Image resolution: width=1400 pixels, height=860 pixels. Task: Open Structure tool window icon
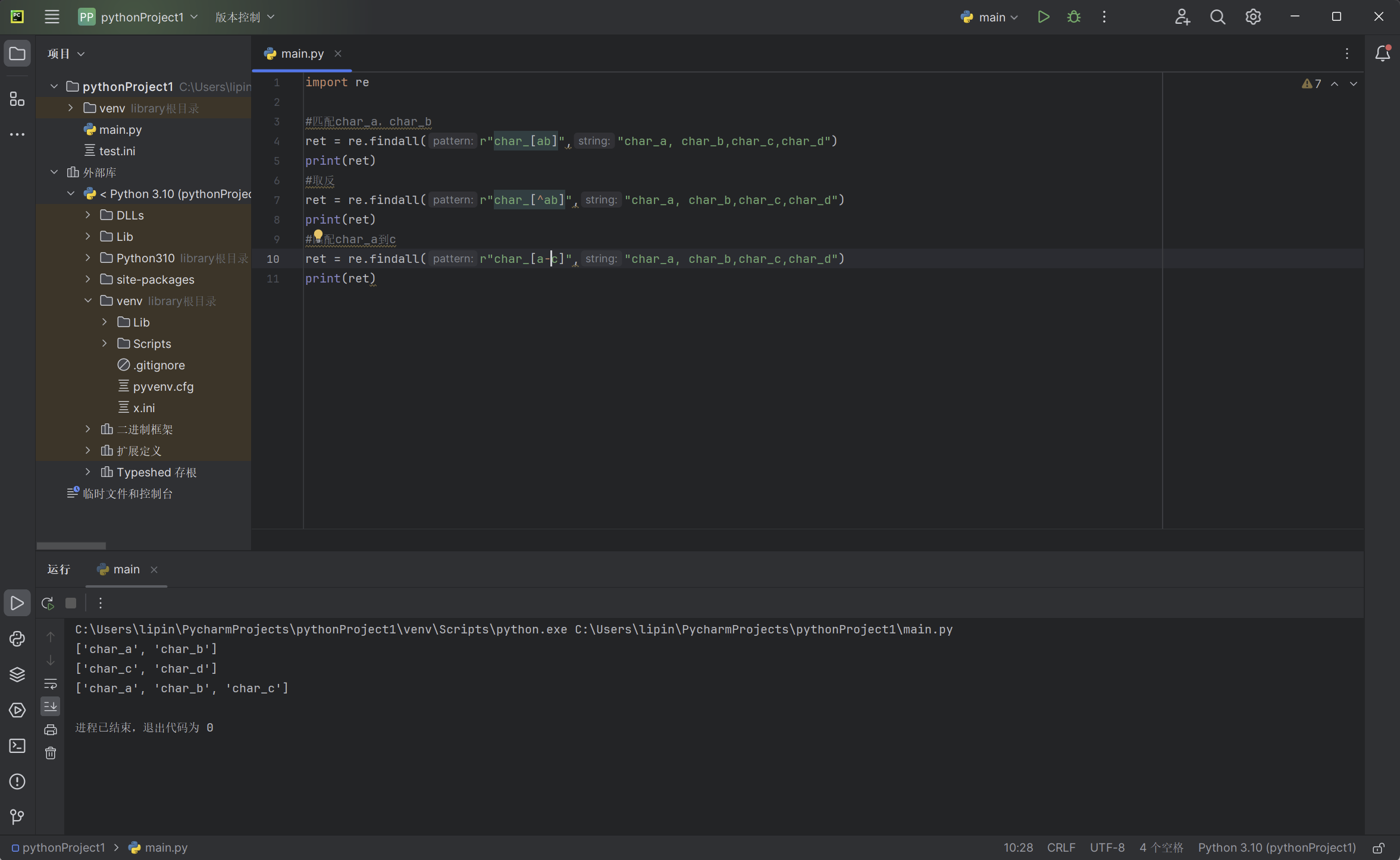point(17,99)
